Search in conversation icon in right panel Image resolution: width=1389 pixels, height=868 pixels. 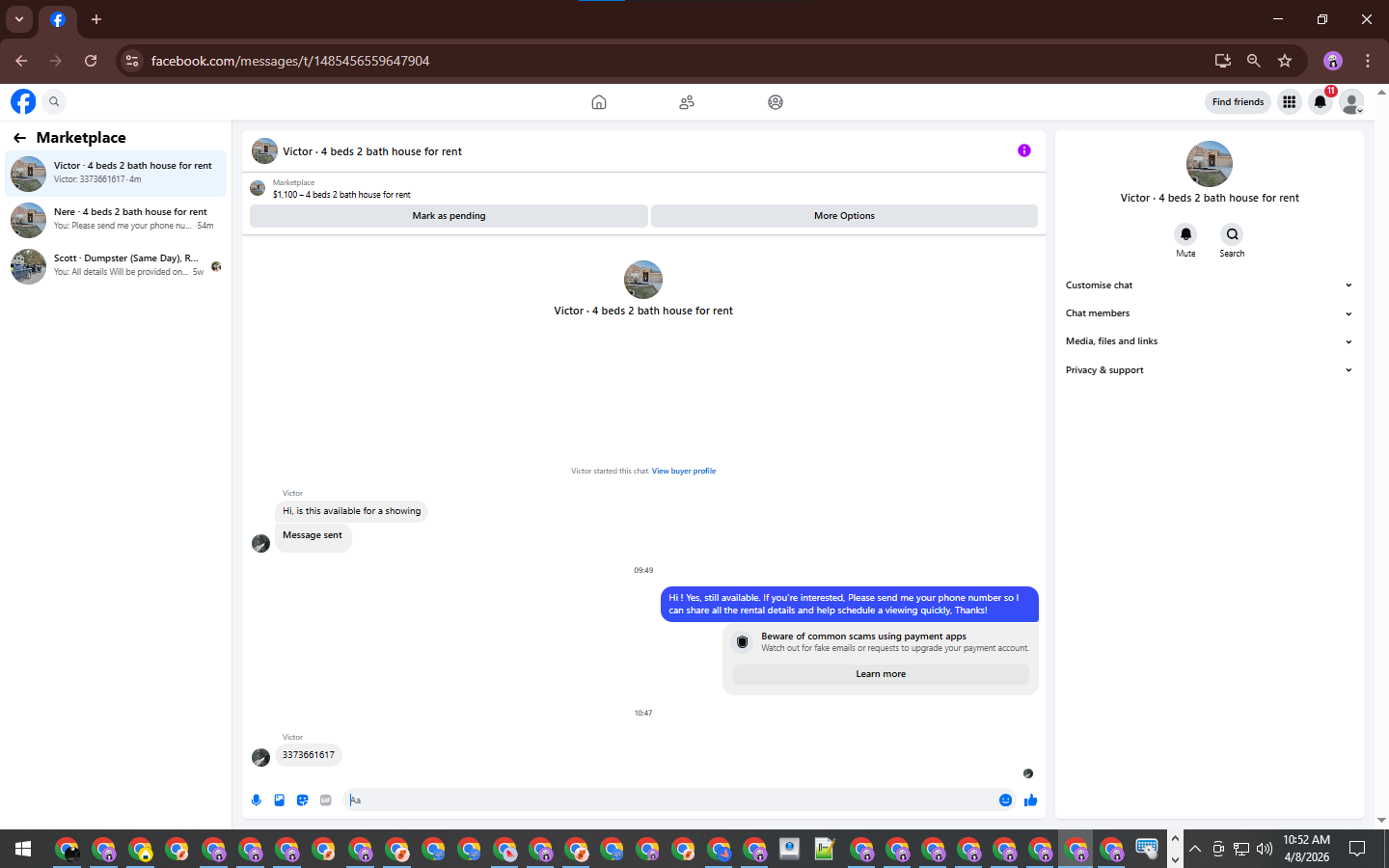pyautogui.click(x=1232, y=234)
